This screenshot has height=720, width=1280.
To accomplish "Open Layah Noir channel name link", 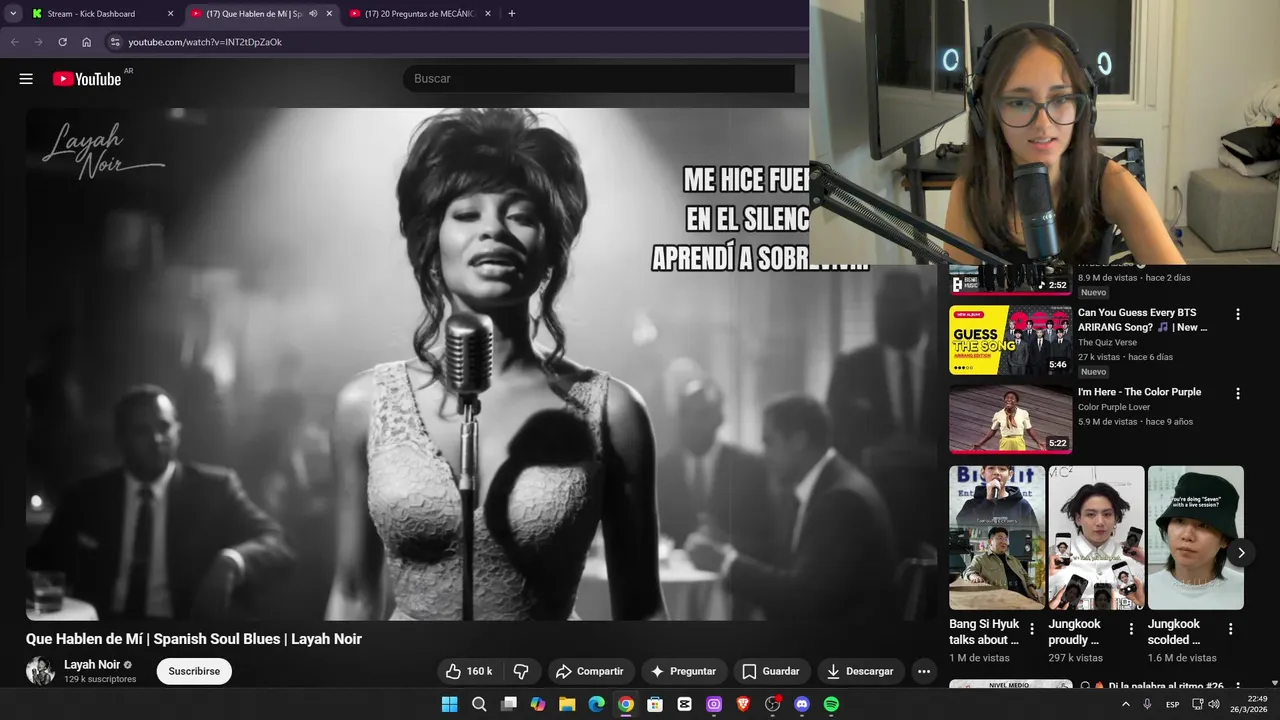I will point(92,665).
